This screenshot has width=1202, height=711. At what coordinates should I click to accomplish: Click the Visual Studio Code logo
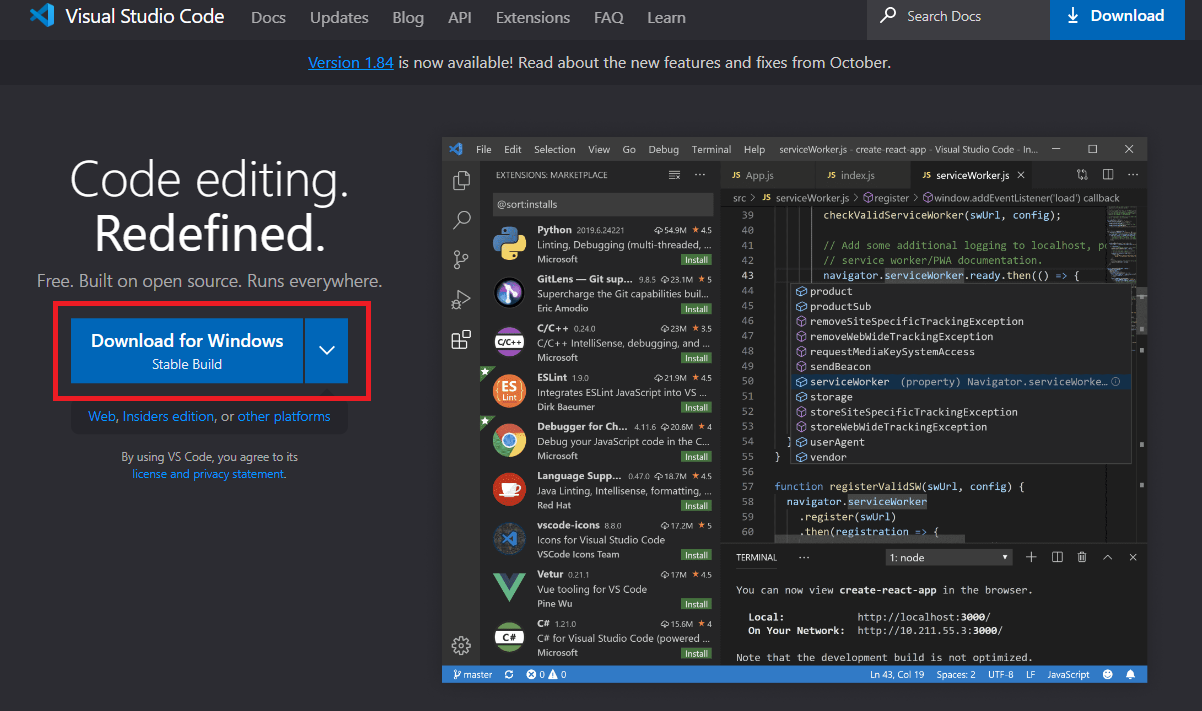click(x=40, y=16)
